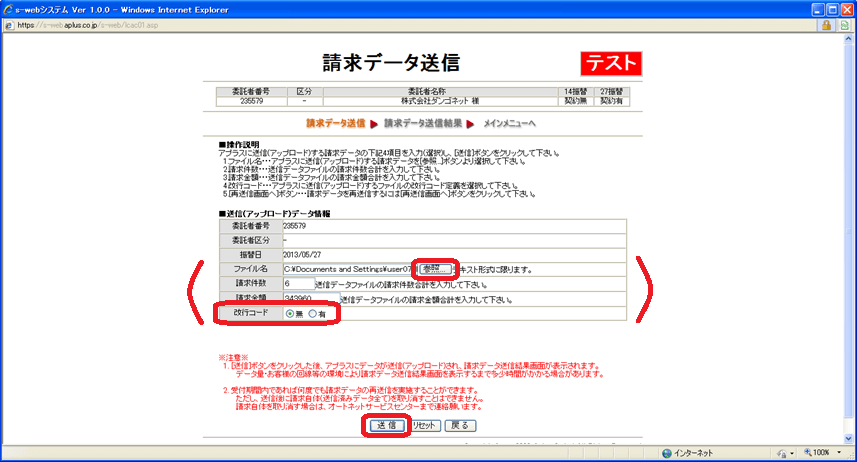Click the Internet Explorer logo in title bar
The width and height of the screenshot is (857, 462).
9,8
